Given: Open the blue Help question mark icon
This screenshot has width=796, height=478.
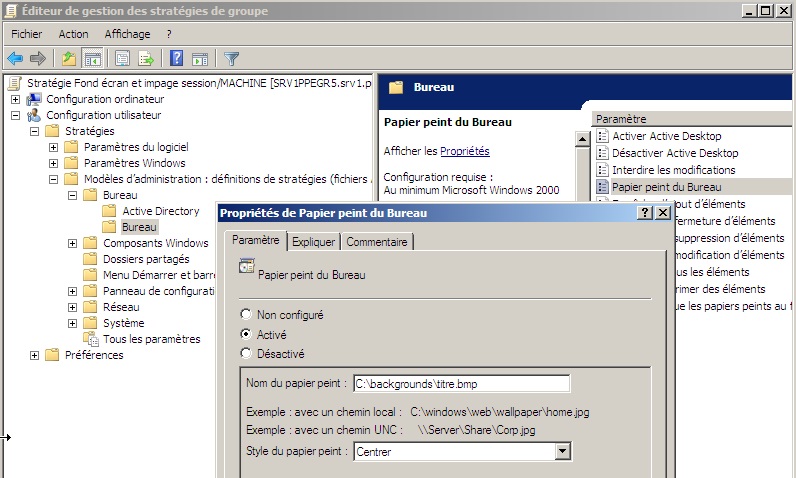Looking at the screenshot, I should [x=176, y=58].
